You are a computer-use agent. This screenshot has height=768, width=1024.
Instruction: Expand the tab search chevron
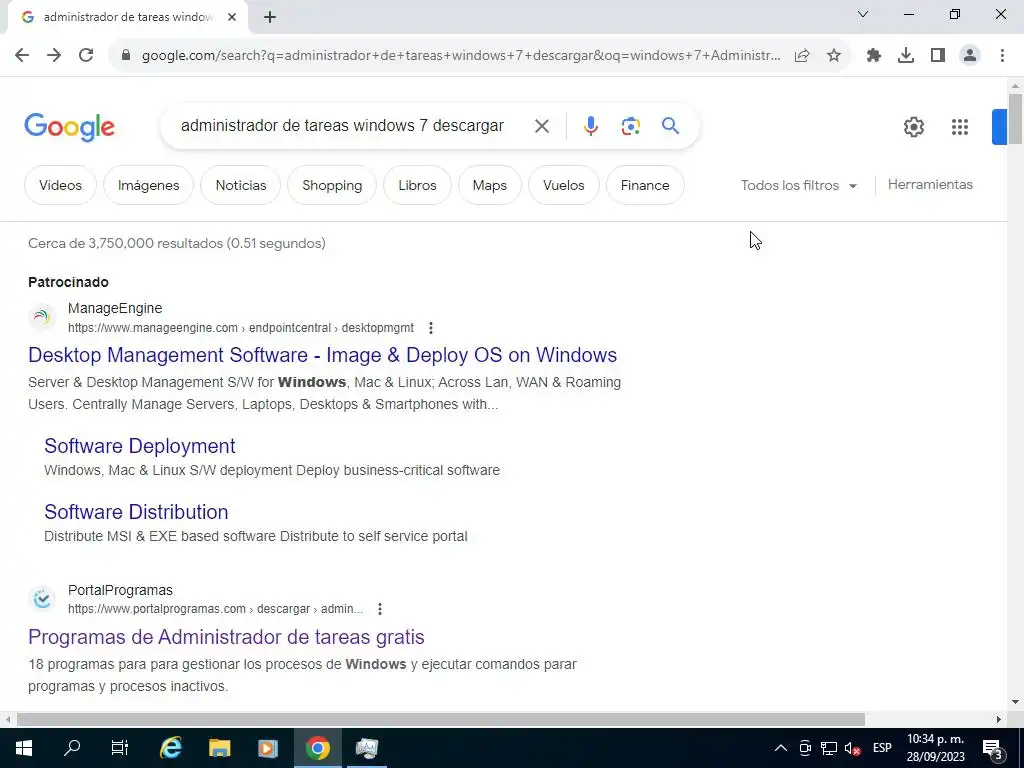(x=863, y=14)
